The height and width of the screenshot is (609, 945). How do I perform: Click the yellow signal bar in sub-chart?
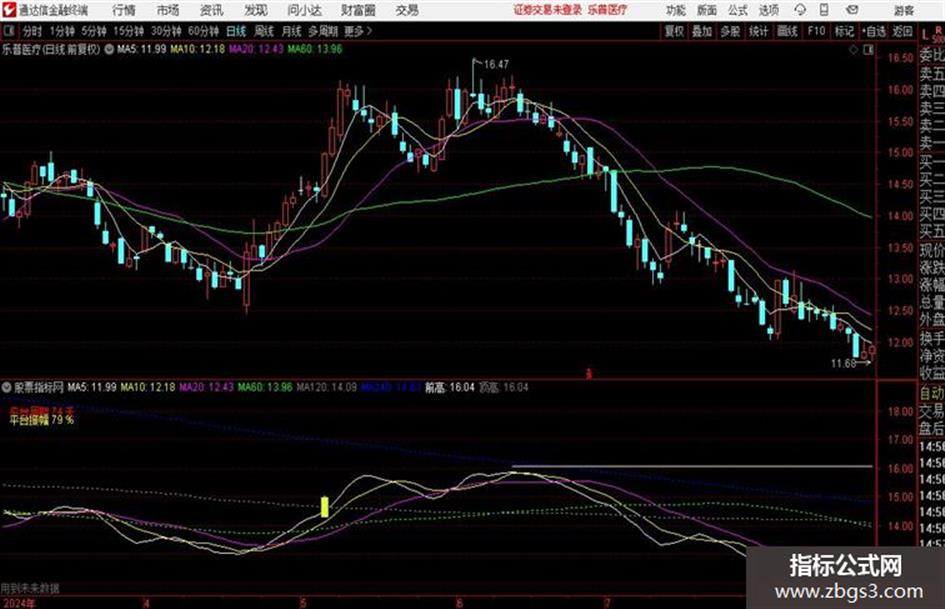coord(325,506)
